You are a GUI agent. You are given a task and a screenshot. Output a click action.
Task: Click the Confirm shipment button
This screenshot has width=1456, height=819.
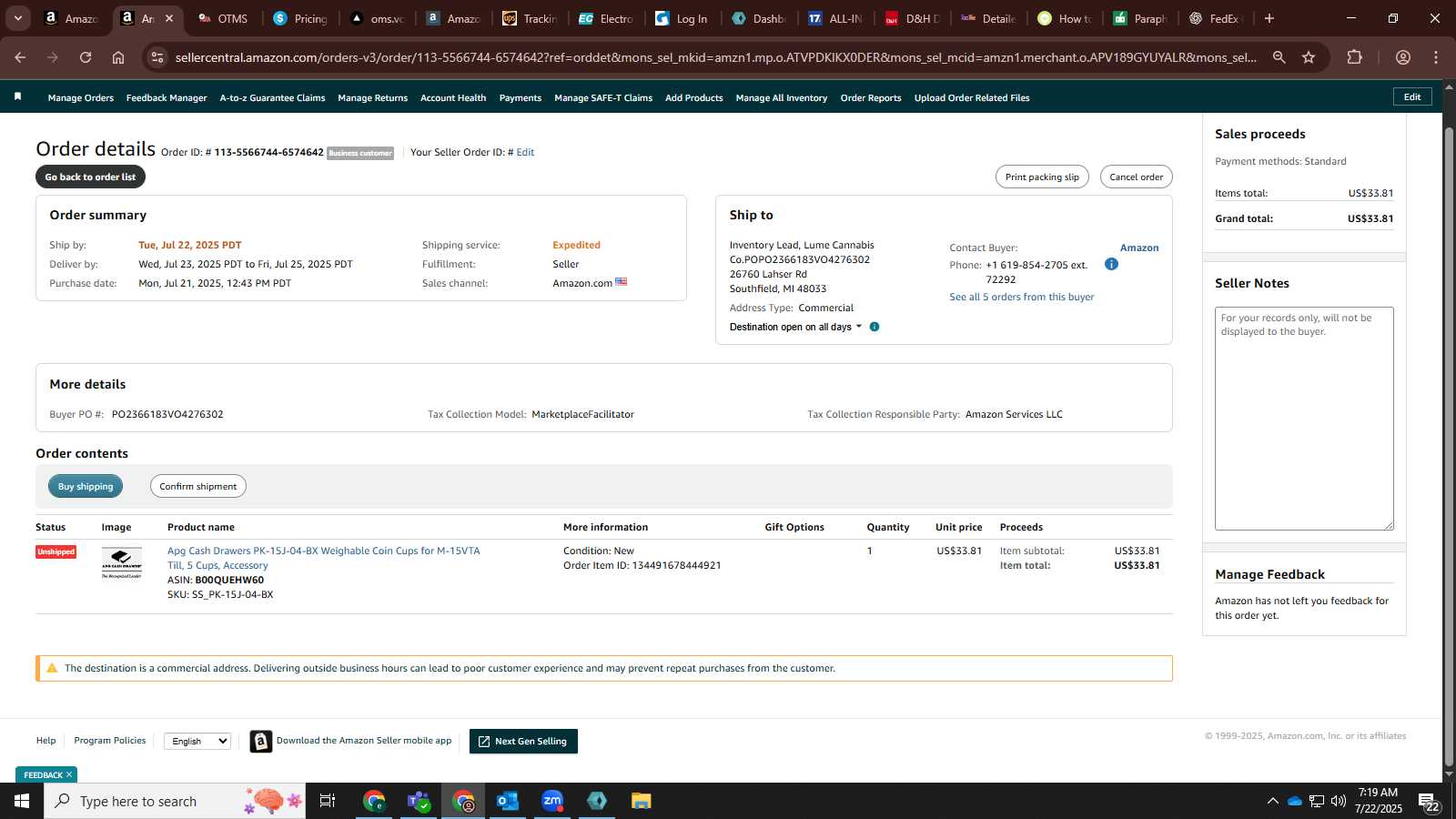(x=198, y=486)
